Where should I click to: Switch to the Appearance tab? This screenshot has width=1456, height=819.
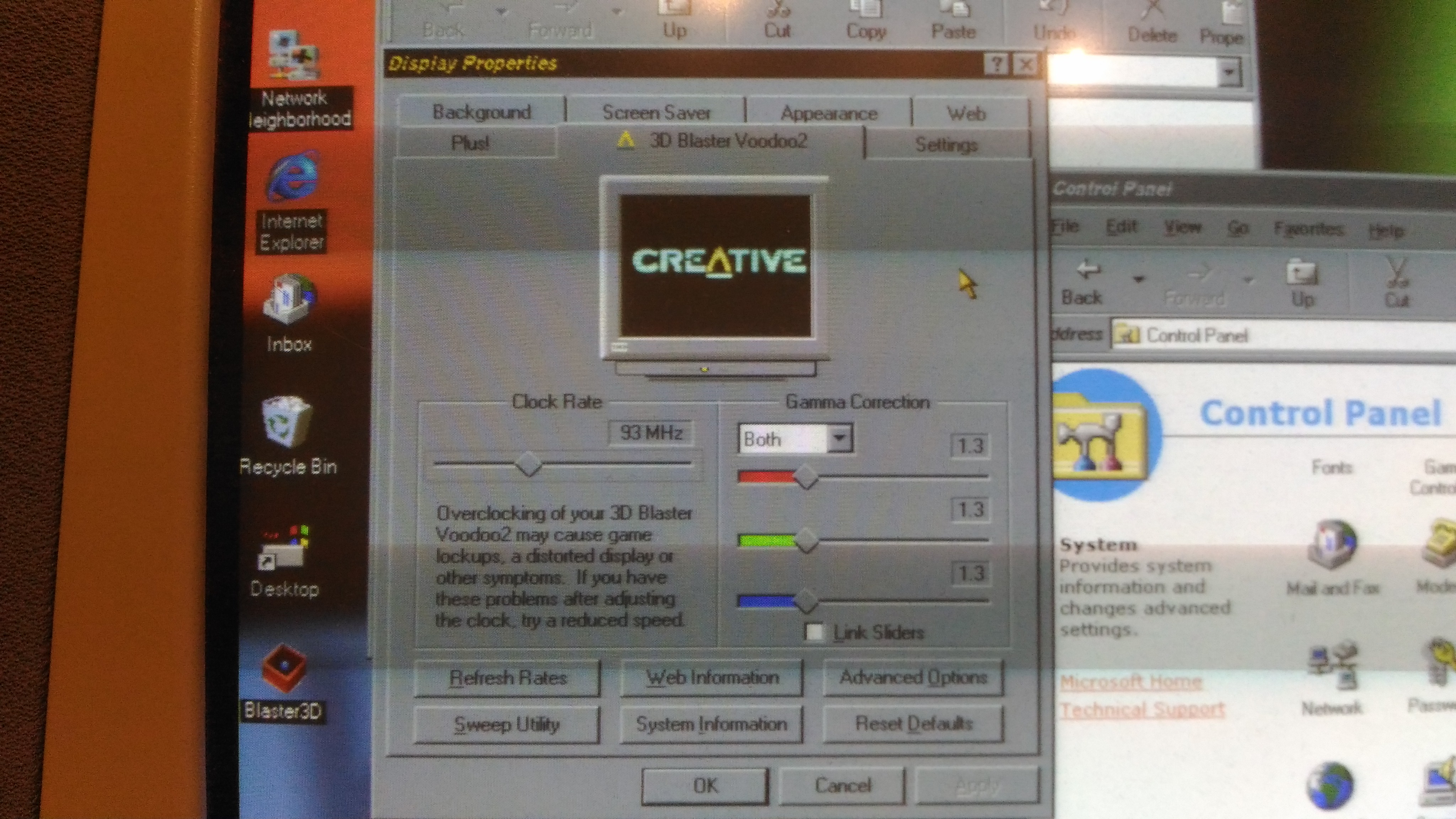pos(829,113)
